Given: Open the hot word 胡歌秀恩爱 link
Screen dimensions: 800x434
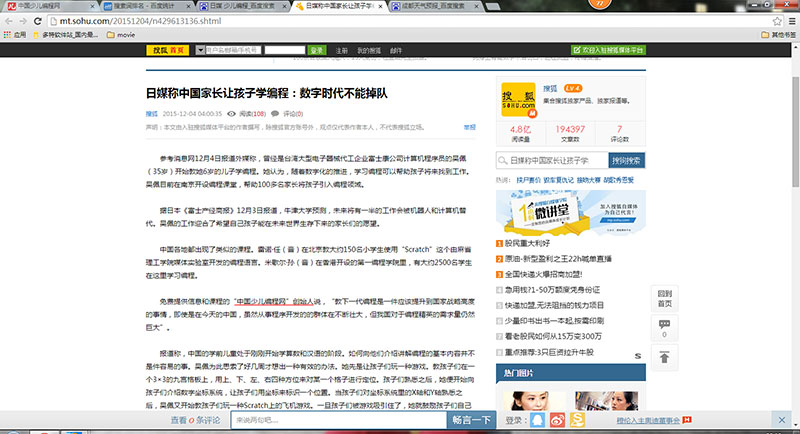Looking at the screenshot, I should (x=618, y=180).
